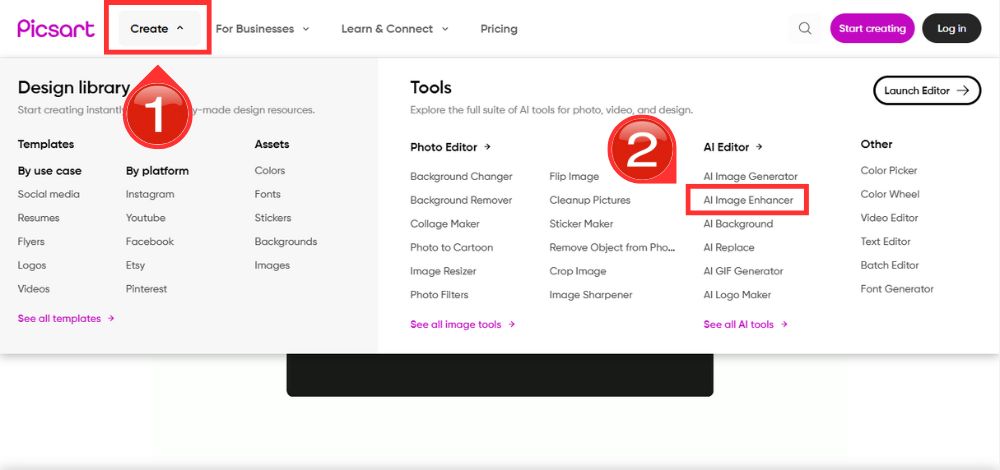The image size is (1000, 470).
Task: Select Social media templates
Action: pyautogui.click(x=48, y=194)
